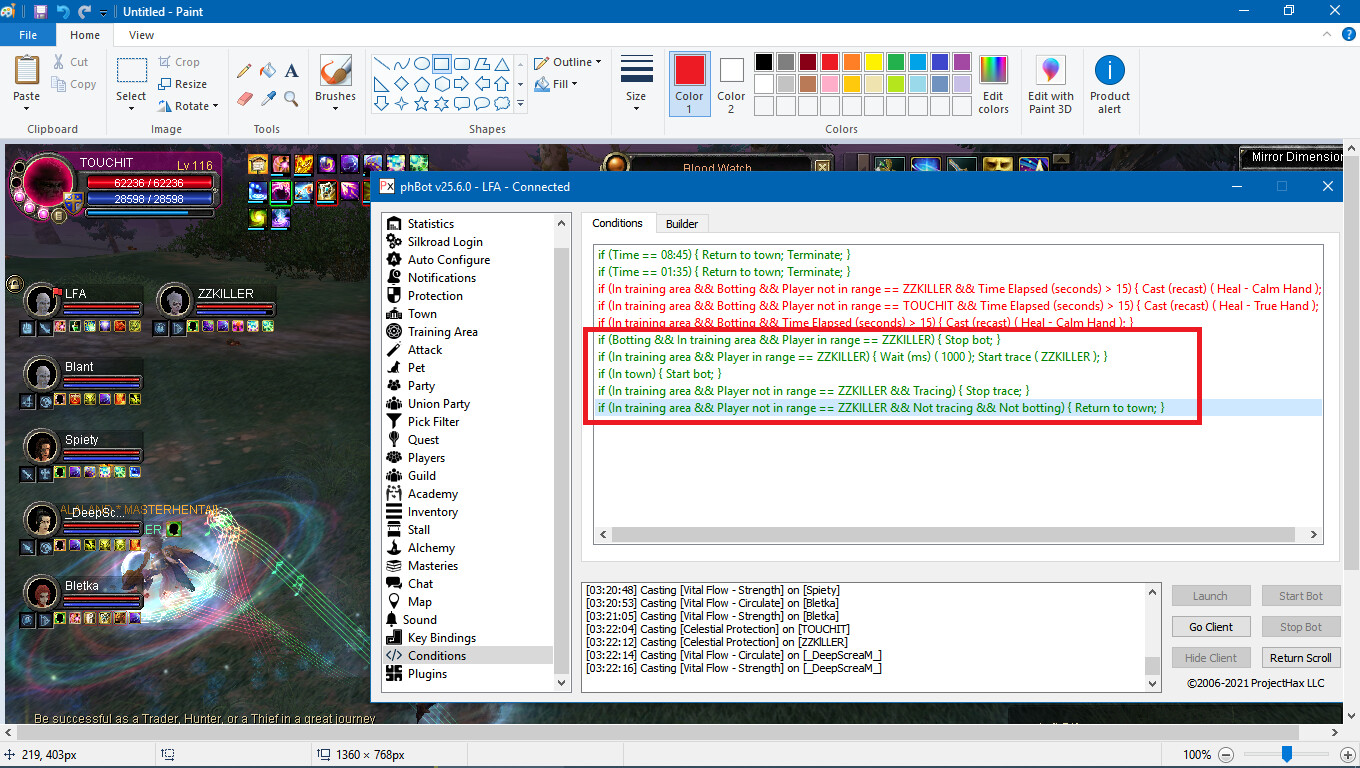Switch to the View ribbon tab
Image resolution: width=1360 pixels, height=768 pixels.
pos(141,35)
